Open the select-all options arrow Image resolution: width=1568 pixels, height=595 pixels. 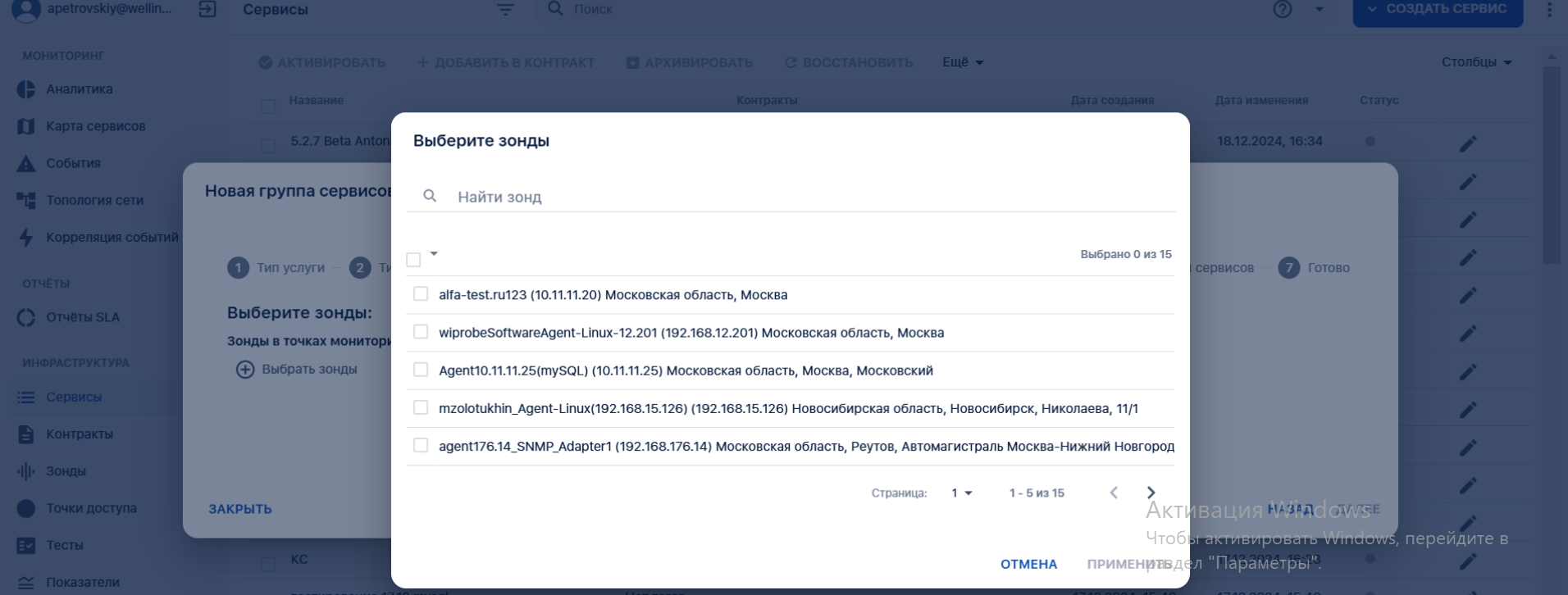(x=434, y=254)
